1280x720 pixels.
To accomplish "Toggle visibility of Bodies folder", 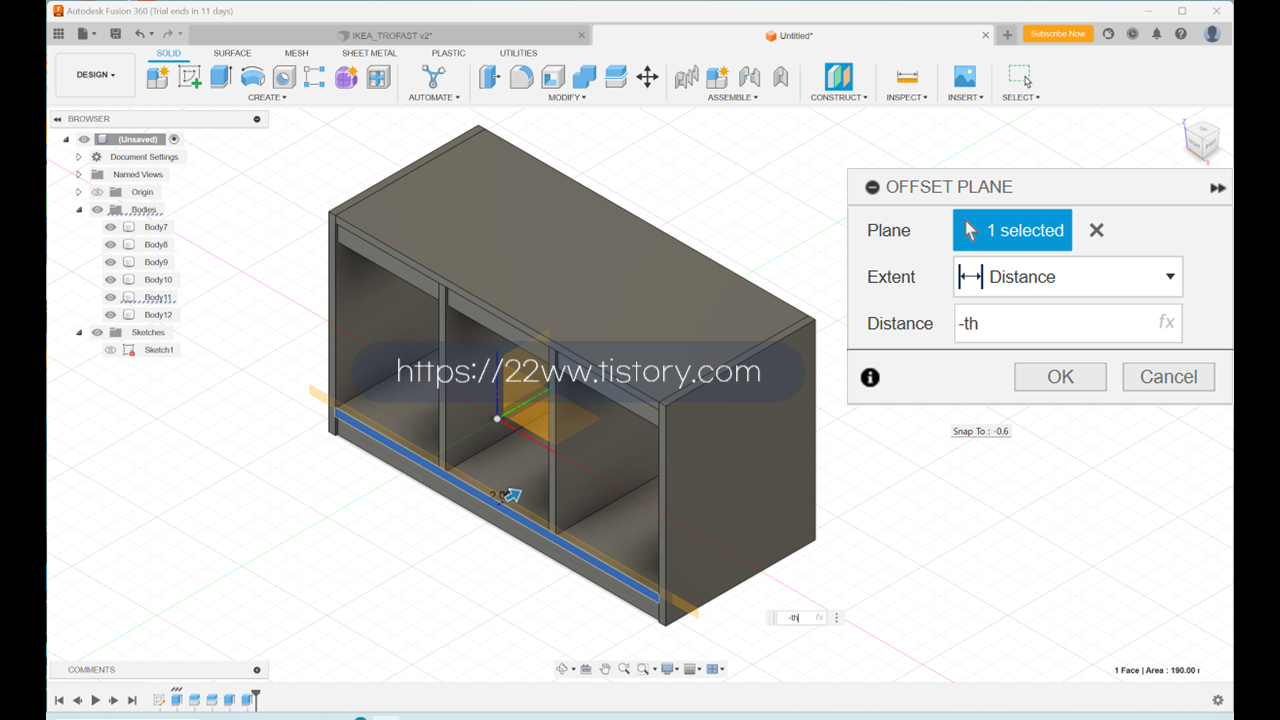I will pyautogui.click(x=97, y=210).
